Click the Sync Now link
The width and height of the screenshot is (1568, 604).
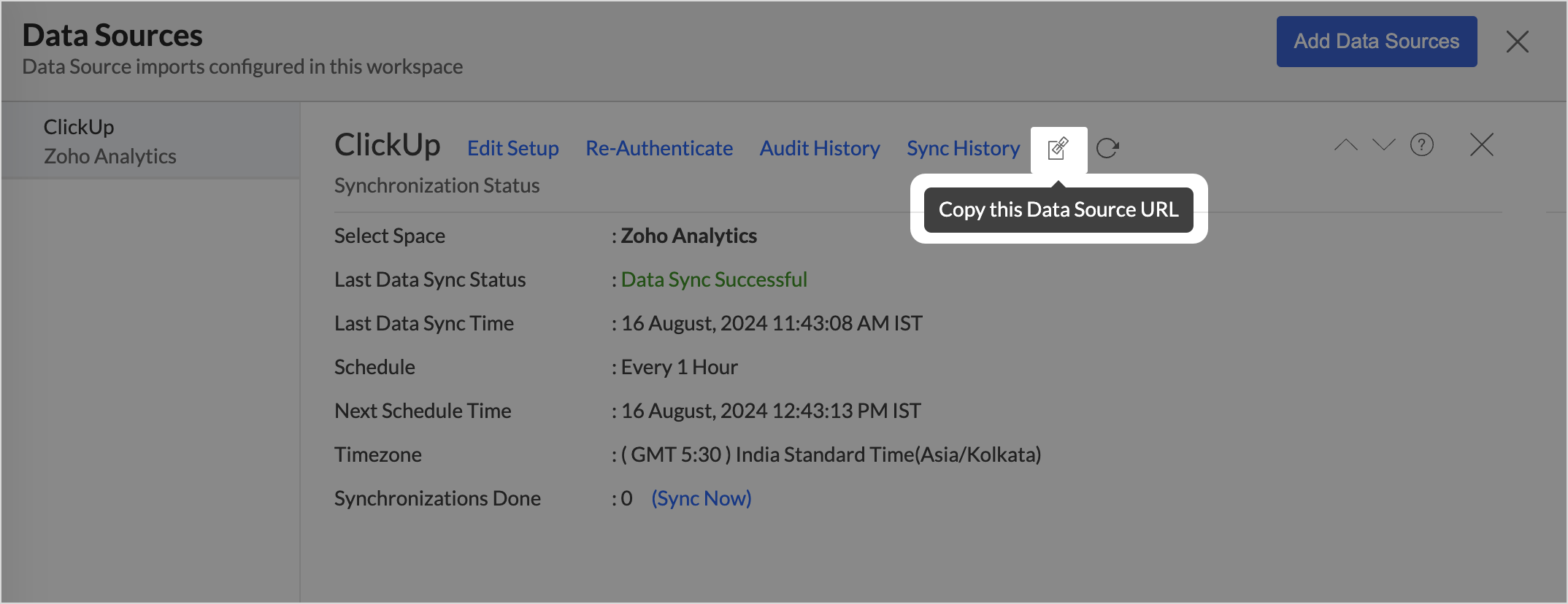point(702,498)
